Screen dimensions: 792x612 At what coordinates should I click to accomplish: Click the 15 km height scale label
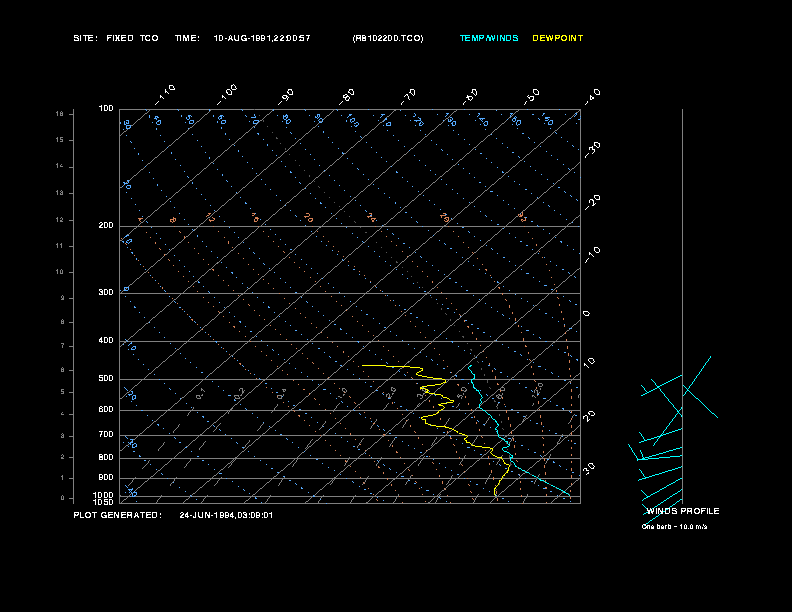click(60, 140)
